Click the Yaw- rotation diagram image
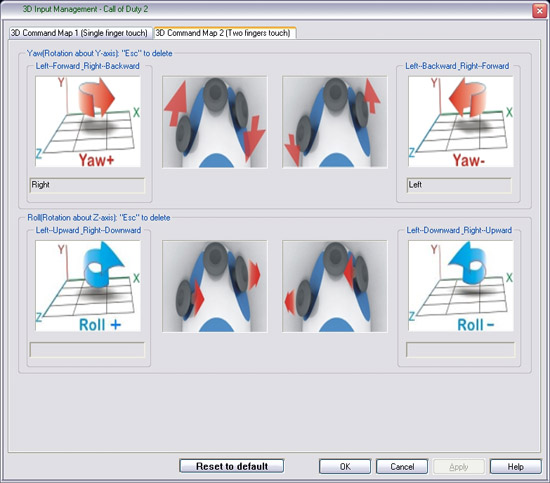The width and height of the screenshot is (550, 483). (x=461, y=121)
